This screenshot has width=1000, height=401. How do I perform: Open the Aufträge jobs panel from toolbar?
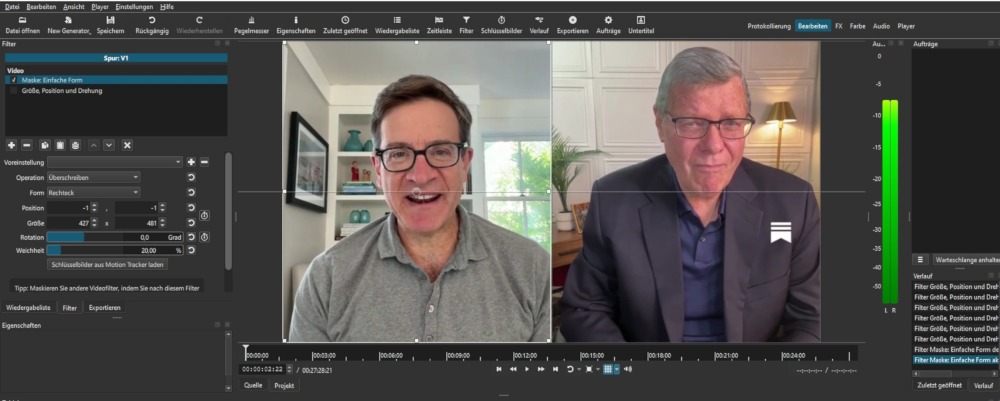click(608, 25)
